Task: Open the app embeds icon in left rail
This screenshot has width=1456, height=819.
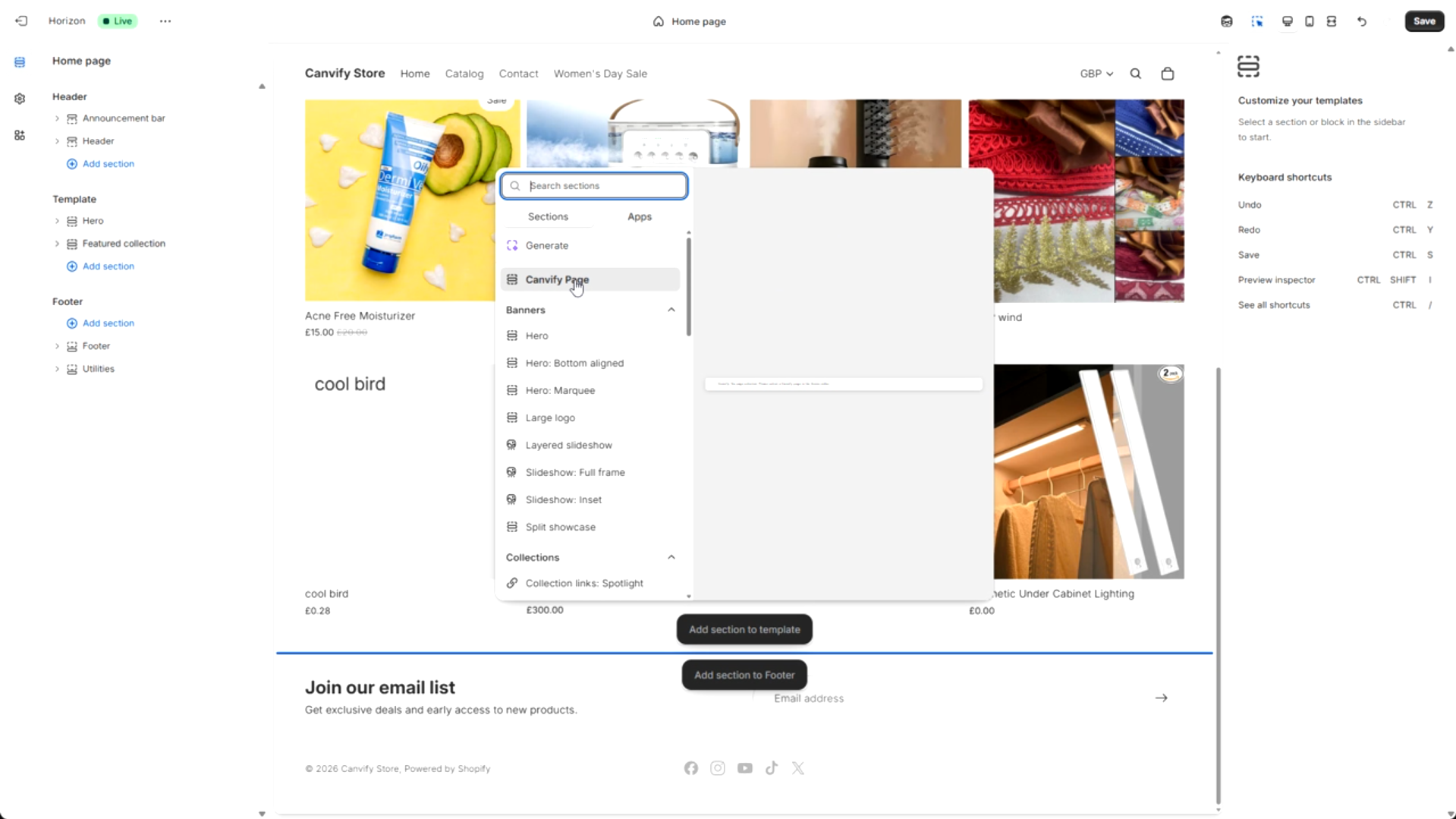Action: pyautogui.click(x=20, y=135)
